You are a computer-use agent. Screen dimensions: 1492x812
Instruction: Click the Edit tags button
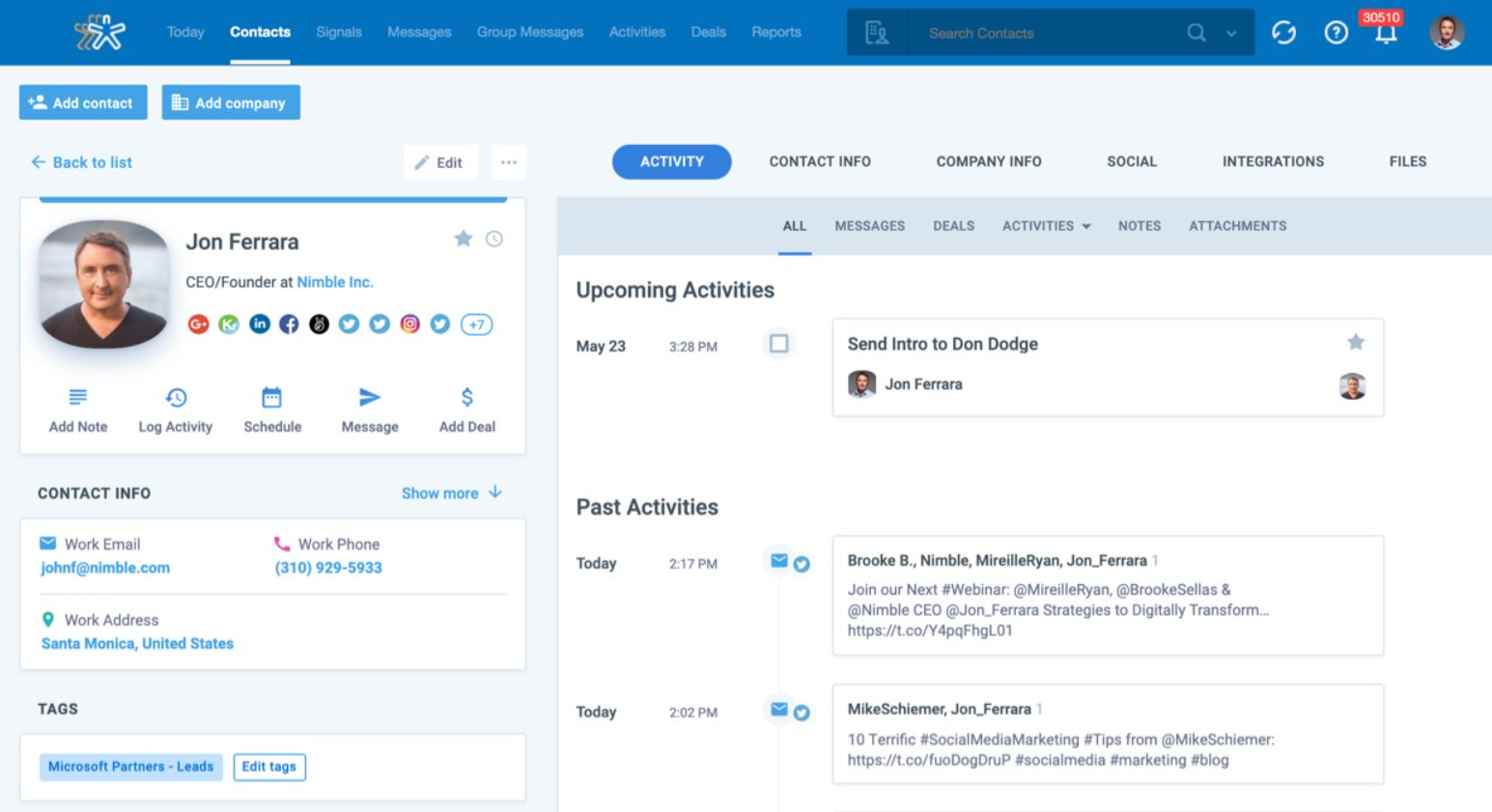(269, 767)
